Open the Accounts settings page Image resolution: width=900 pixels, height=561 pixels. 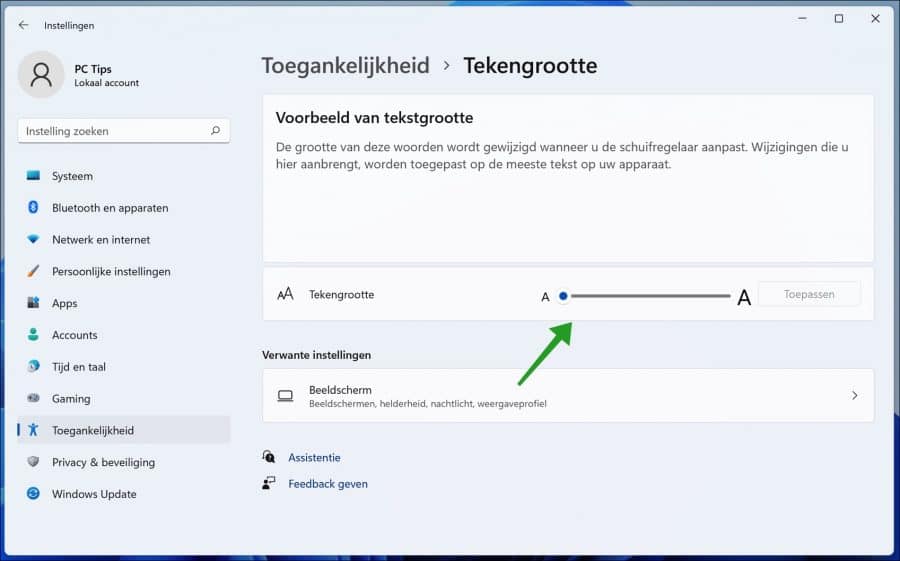pyautogui.click(x=123, y=335)
